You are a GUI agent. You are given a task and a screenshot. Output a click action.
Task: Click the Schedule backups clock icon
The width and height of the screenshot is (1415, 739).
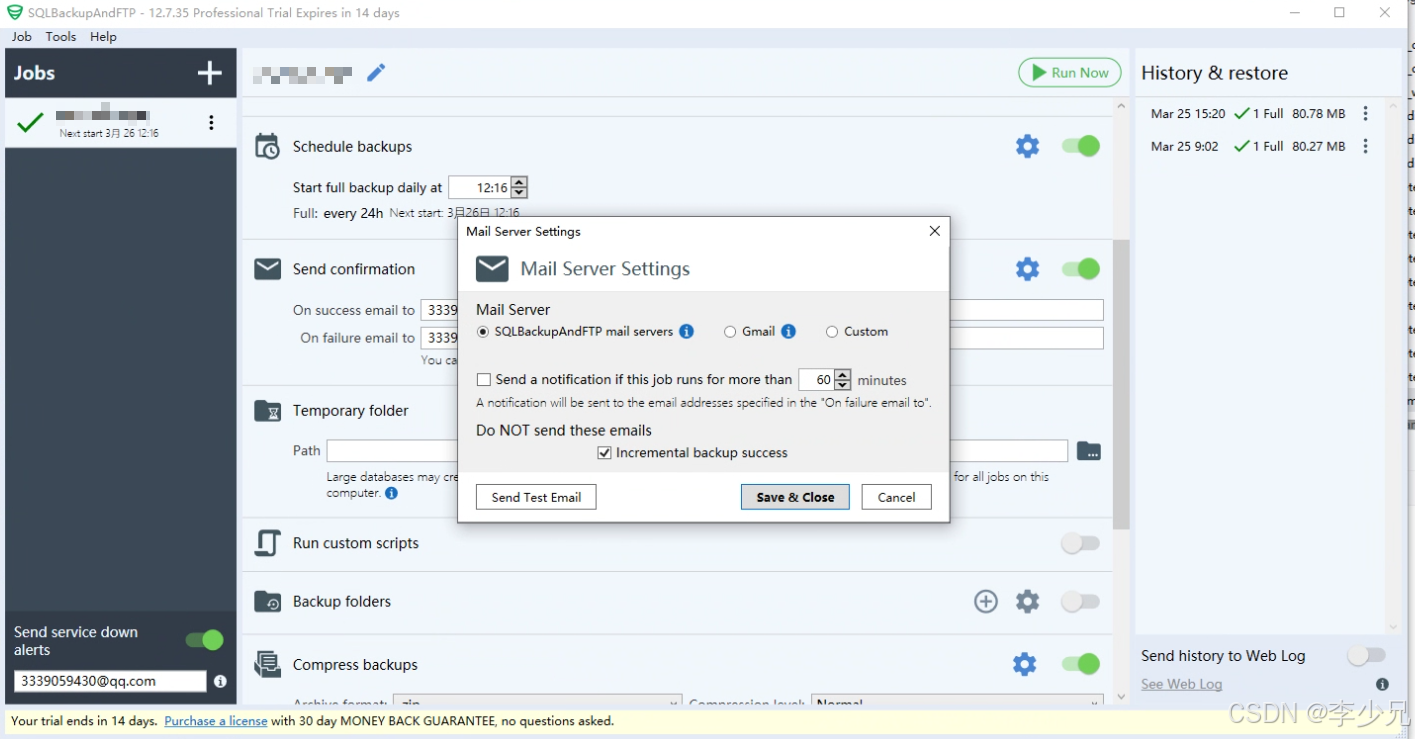pos(267,146)
